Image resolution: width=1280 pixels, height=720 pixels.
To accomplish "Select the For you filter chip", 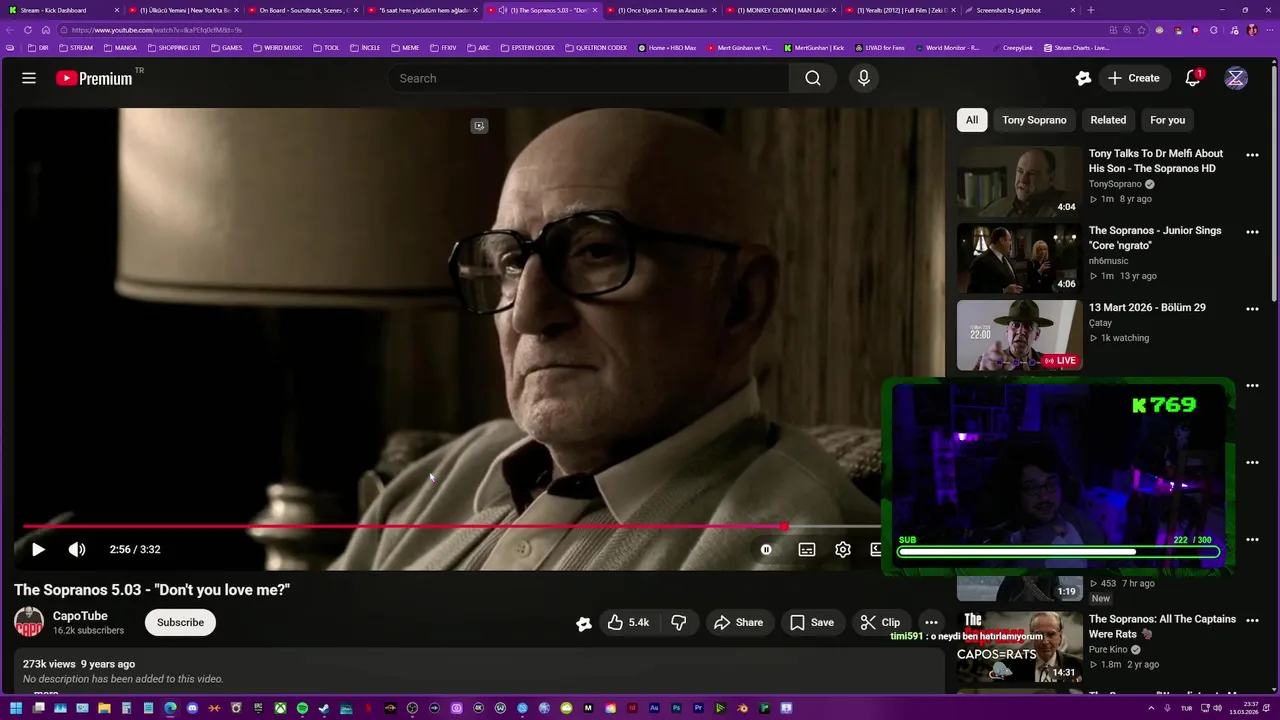I will coord(1167,120).
